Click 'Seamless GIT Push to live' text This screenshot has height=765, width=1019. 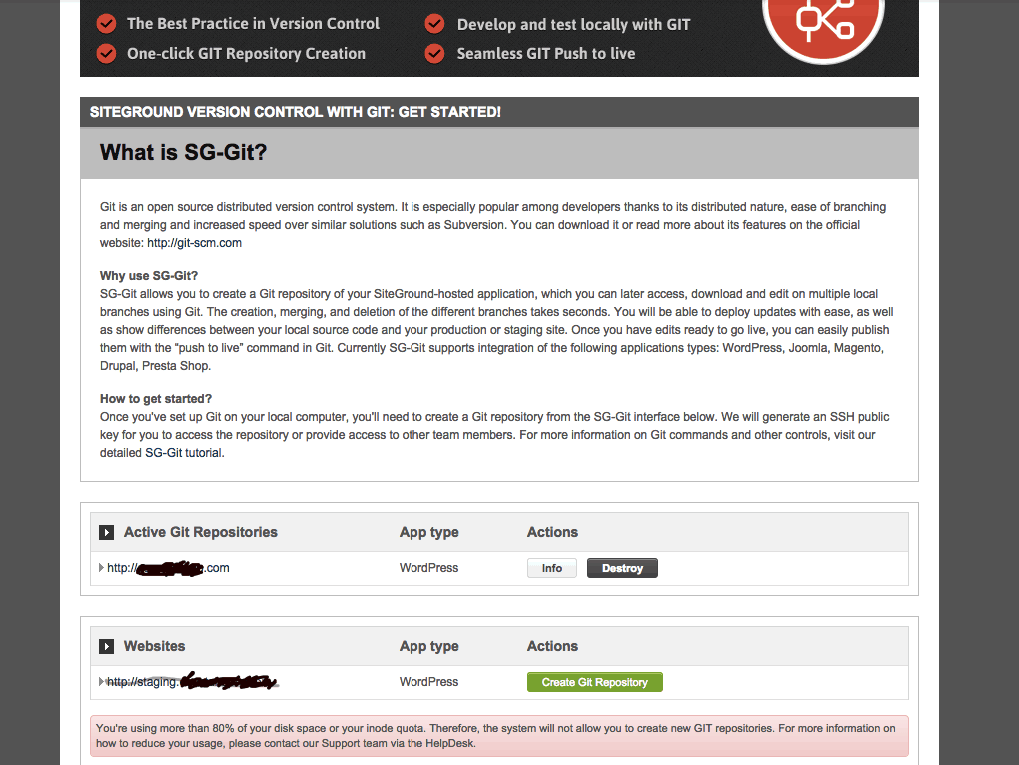pos(546,53)
